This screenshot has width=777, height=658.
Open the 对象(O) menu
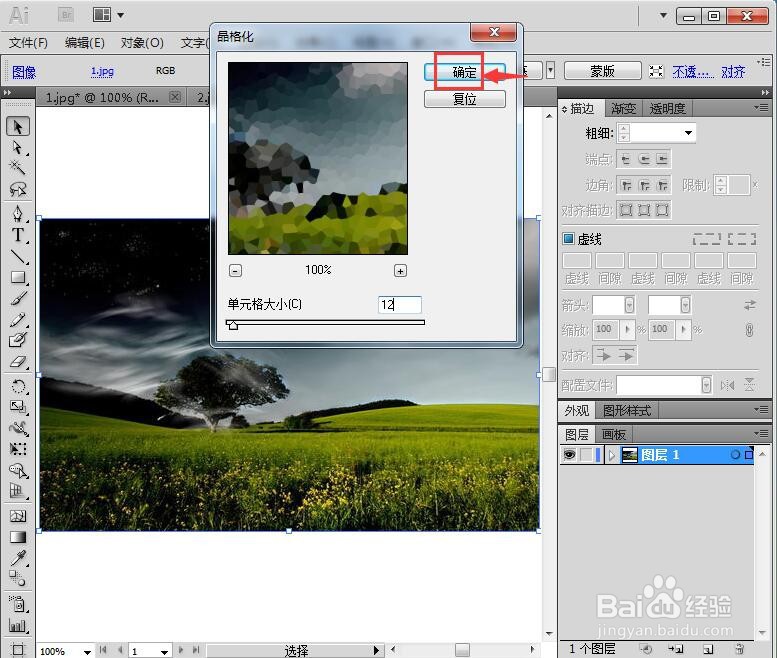(142, 43)
